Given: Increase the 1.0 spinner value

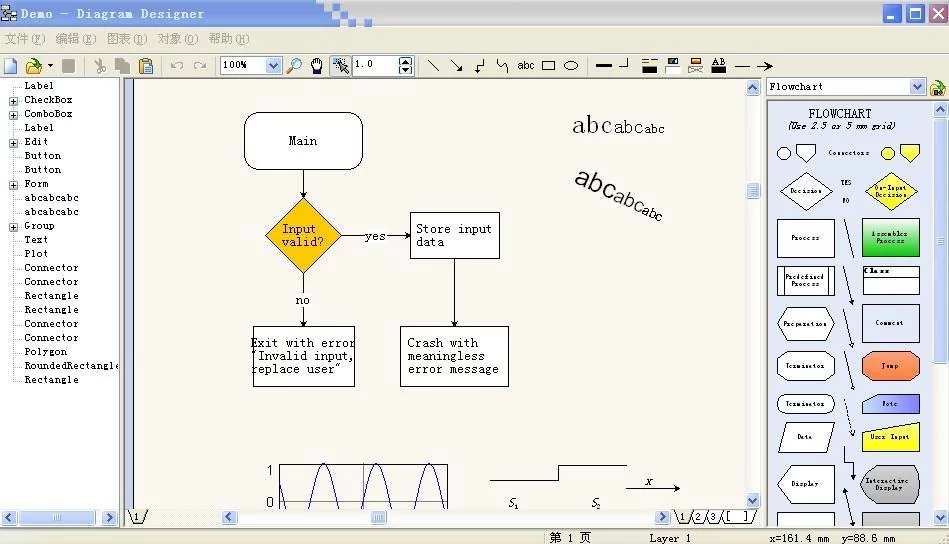Looking at the screenshot, I should click(405, 61).
